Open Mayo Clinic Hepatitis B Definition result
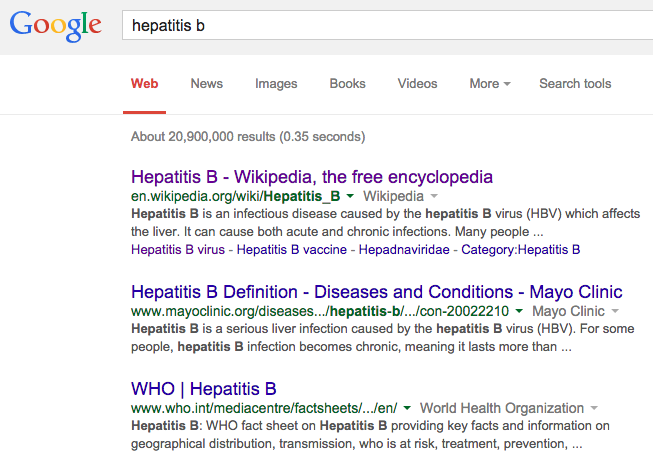 click(376, 292)
